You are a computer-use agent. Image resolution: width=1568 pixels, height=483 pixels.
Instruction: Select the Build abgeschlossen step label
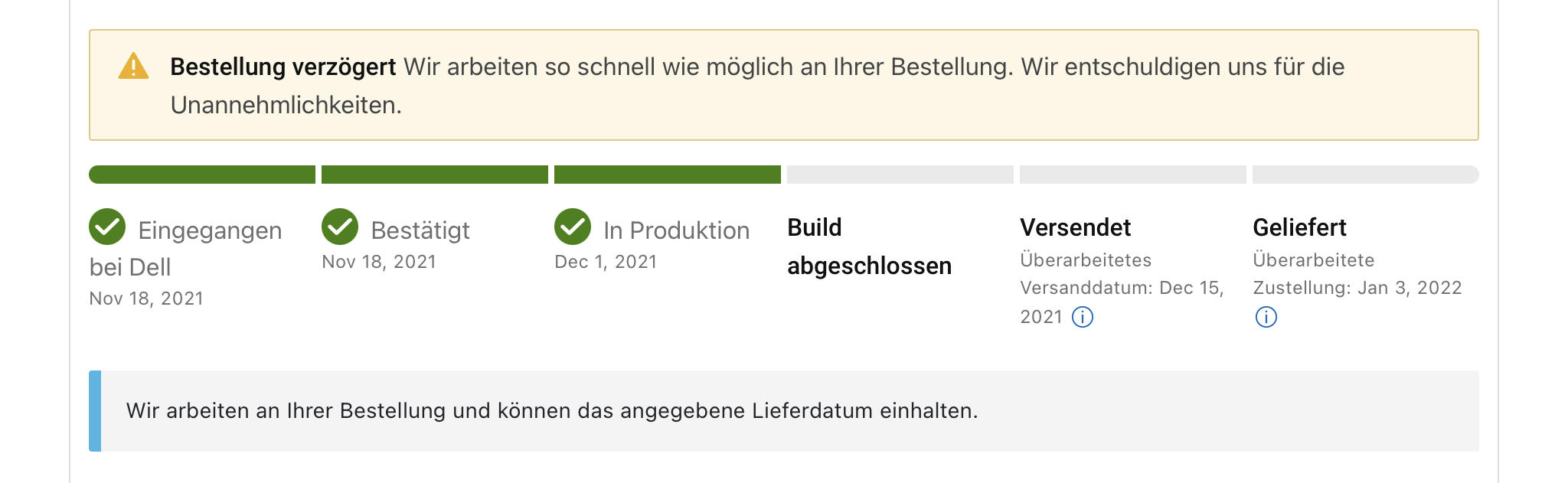[870, 246]
